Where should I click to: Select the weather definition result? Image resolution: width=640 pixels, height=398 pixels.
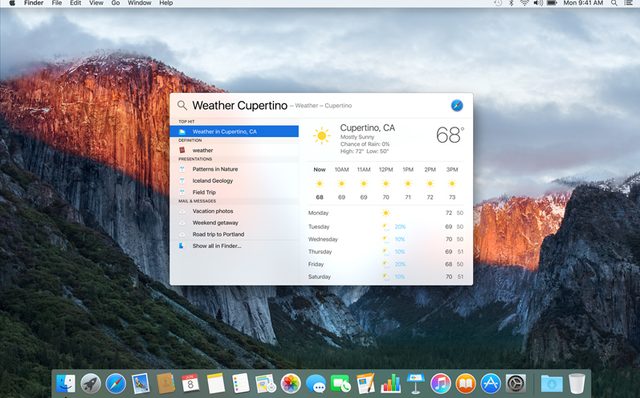pos(234,150)
